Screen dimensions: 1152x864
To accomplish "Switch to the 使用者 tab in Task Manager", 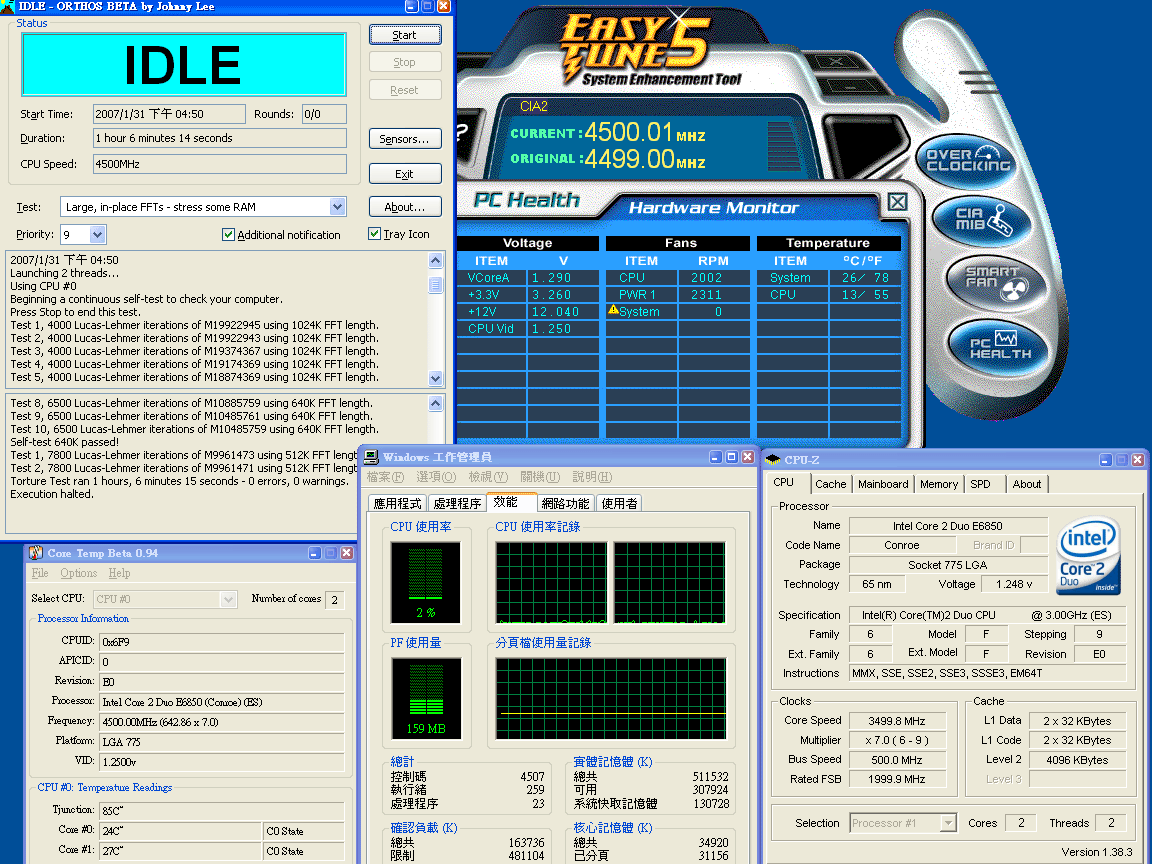I will [619, 503].
